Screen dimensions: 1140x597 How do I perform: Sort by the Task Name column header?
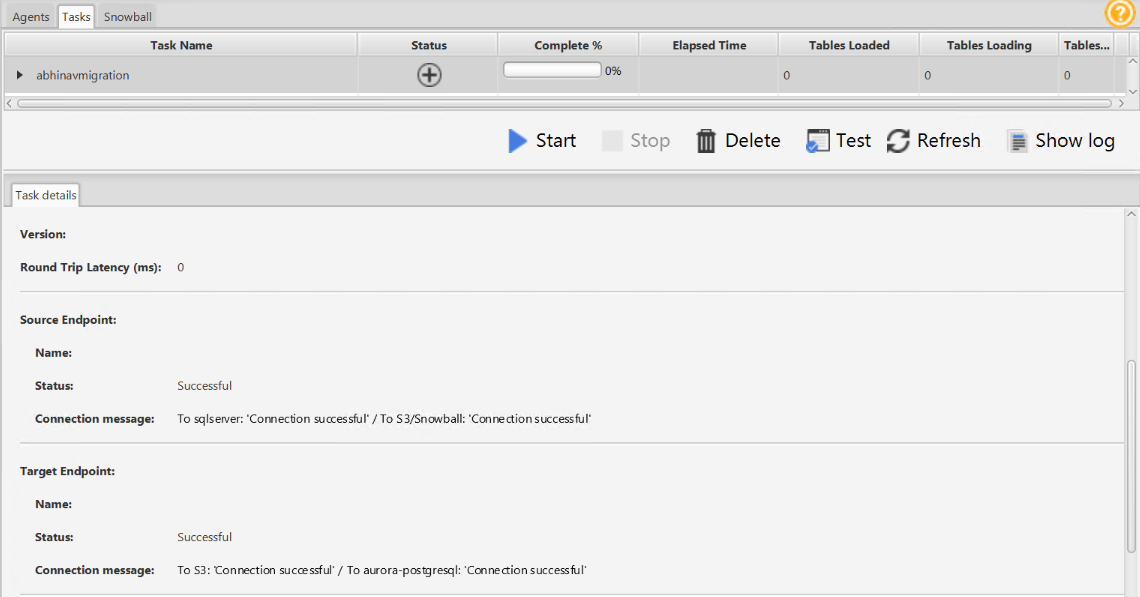tap(181, 45)
